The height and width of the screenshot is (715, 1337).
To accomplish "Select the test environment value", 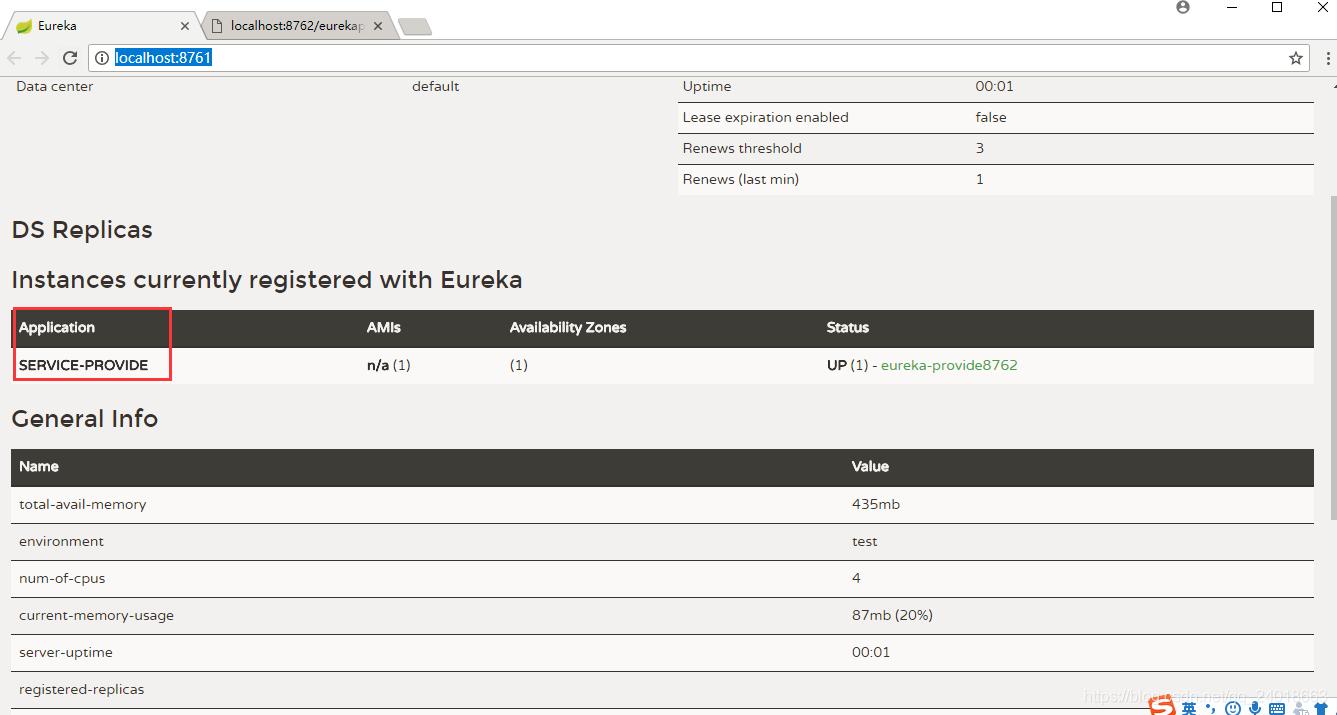I will click(865, 541).
